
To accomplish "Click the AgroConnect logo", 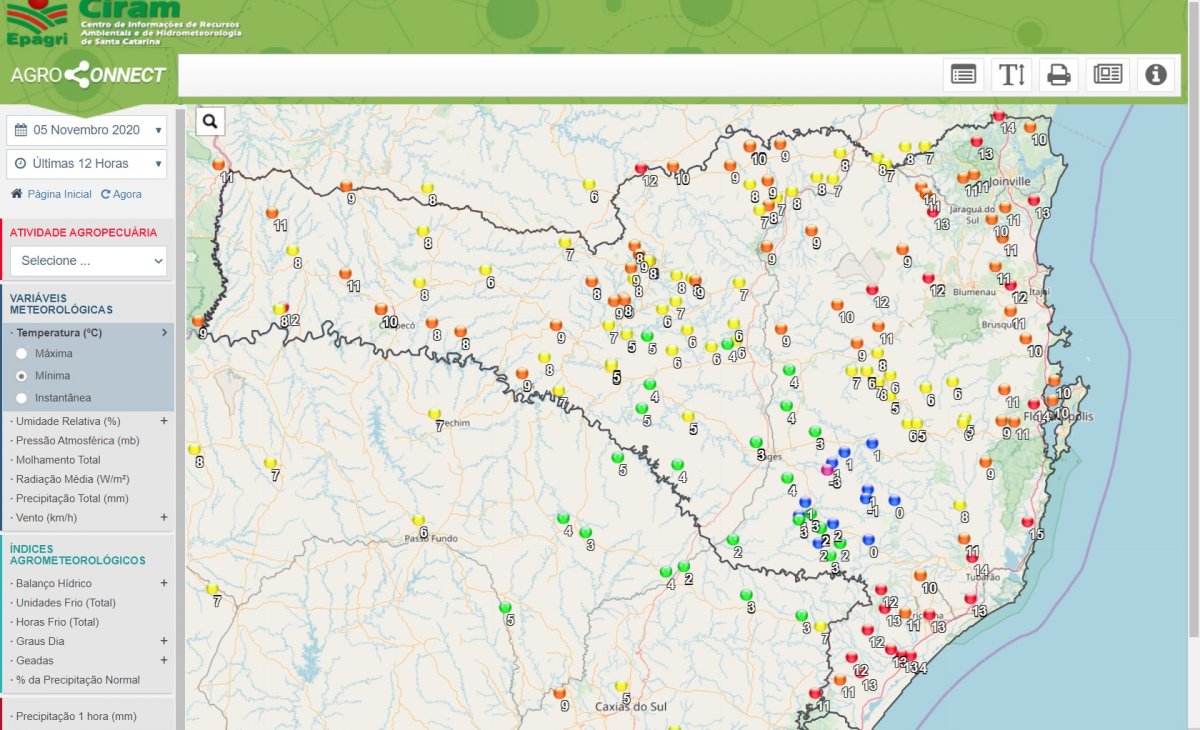I will point(88,75).
